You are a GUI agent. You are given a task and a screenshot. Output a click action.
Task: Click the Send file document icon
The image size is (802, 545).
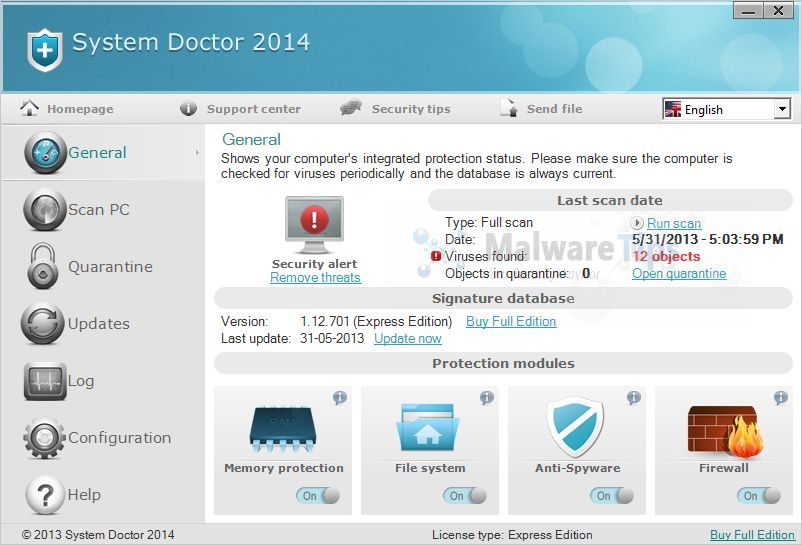pos(509,108)
